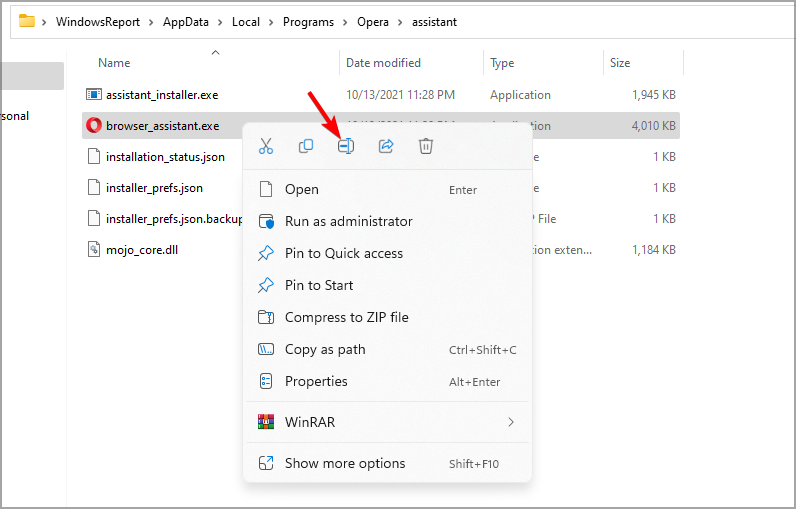796x509 pixels.
Task: Click the Pin to Start pin icon
Action: (x=266, y=285)
